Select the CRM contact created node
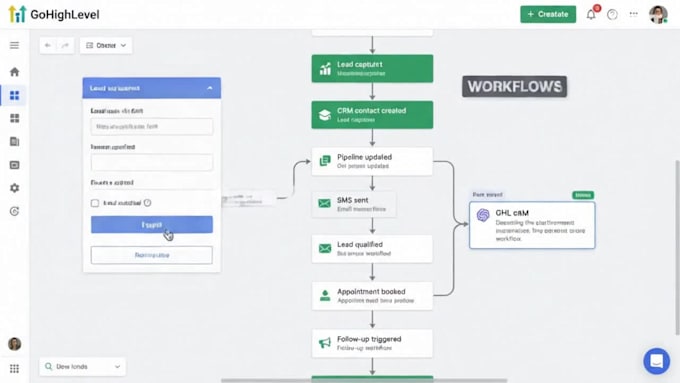Viewport: 680px width, 383px height. (372, 115)
